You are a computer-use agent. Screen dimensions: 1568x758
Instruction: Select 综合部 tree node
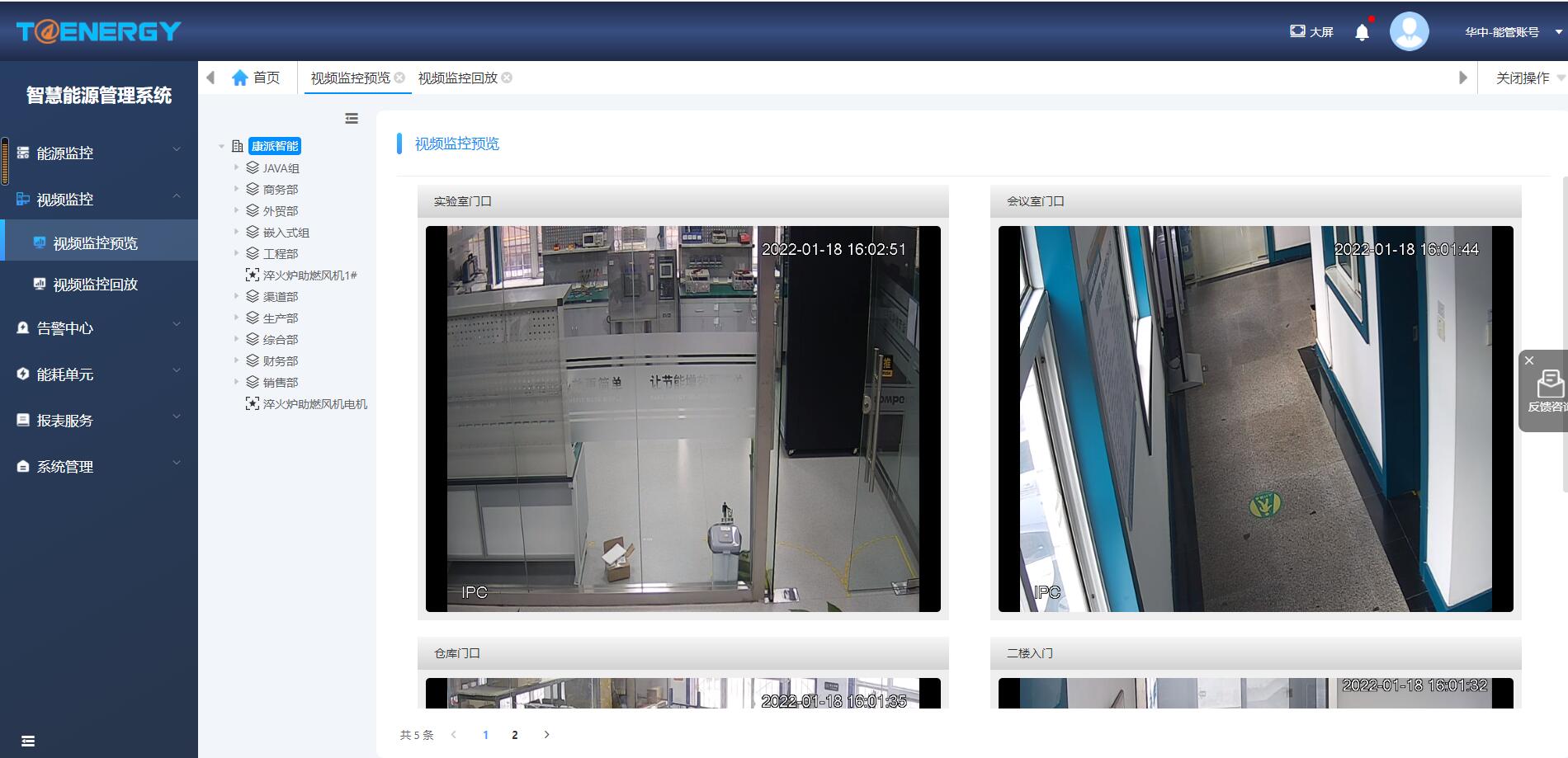pyautogui.click(x=281, y=340)
